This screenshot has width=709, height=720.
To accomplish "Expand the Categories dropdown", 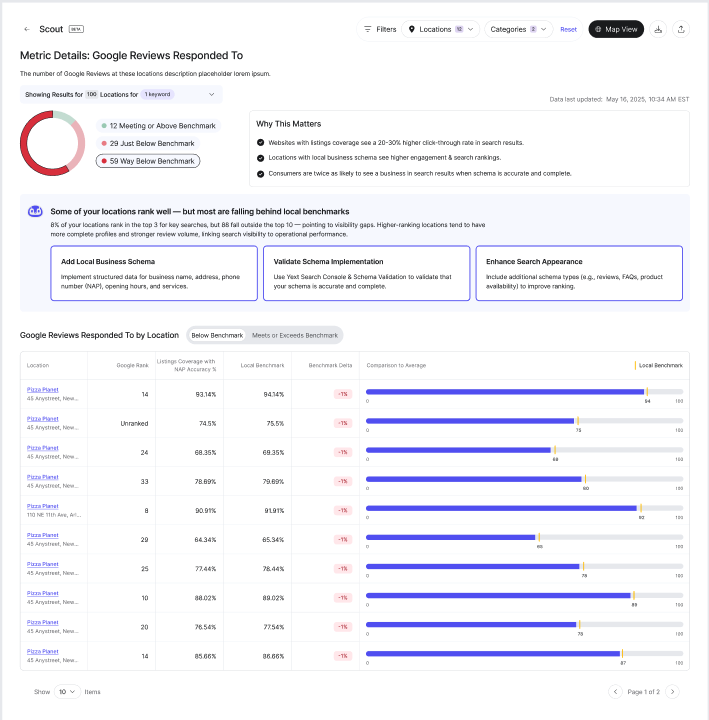I will click(518, 29).
